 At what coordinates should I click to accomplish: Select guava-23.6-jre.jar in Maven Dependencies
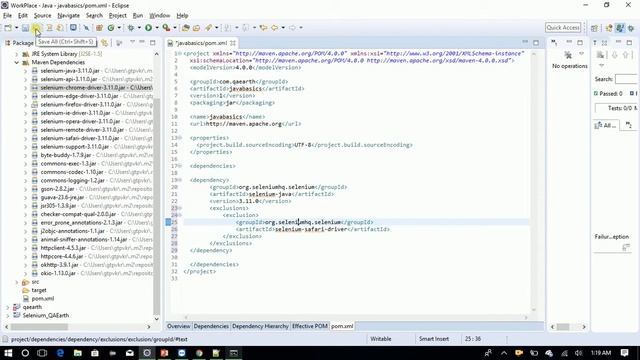[x=62, y=197]
